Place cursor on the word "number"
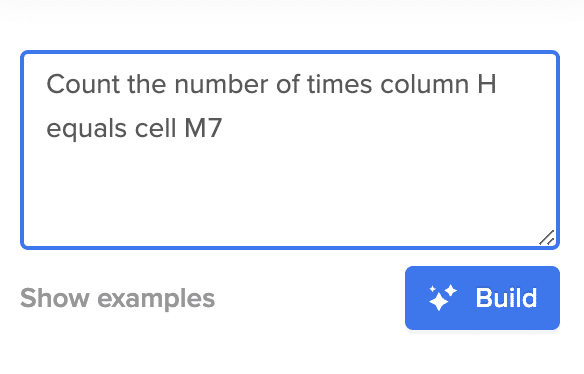 click(221, 84)
